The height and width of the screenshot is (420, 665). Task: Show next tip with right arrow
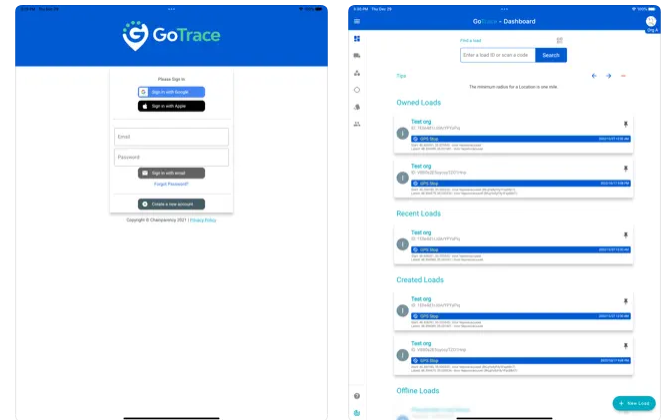point(609,76)
